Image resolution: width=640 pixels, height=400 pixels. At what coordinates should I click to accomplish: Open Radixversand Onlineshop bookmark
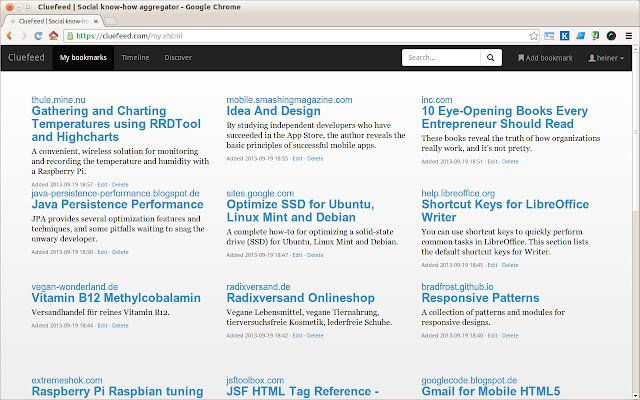tap(300, 298)
